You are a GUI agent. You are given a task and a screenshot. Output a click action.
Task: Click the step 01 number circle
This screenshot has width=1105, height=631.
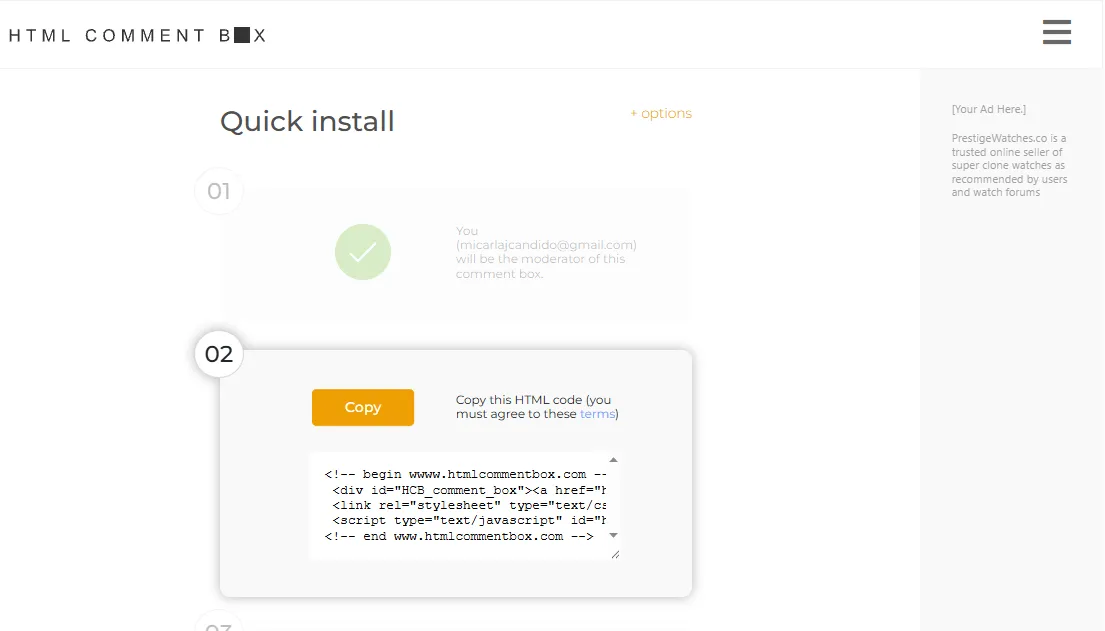click(218, 191)
